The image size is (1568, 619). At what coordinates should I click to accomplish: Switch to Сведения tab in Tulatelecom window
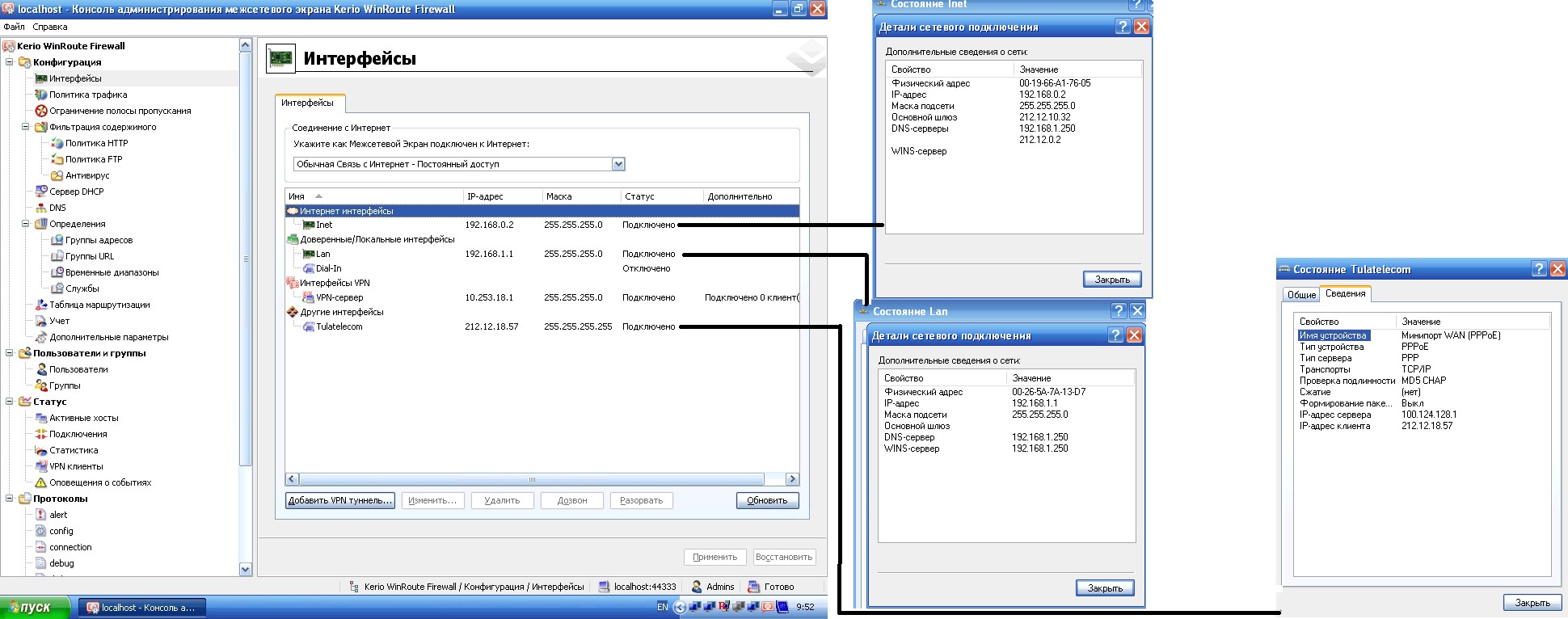(1346, 293)
